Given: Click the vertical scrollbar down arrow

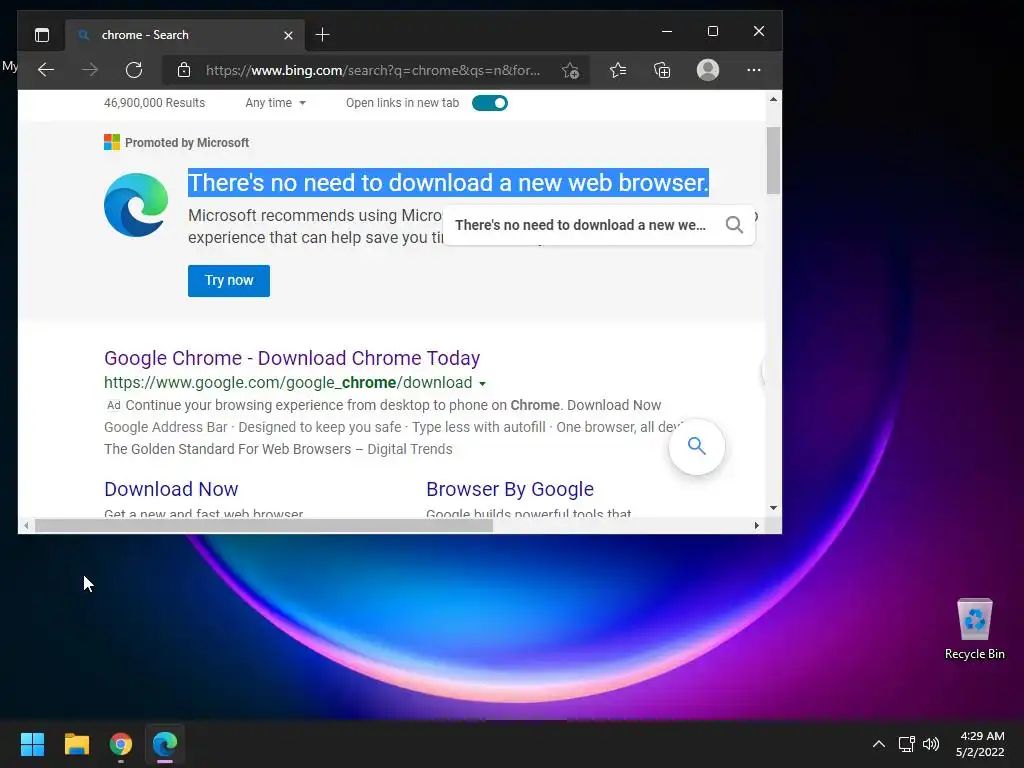Looking at the screenshot, I should (773, 507).
